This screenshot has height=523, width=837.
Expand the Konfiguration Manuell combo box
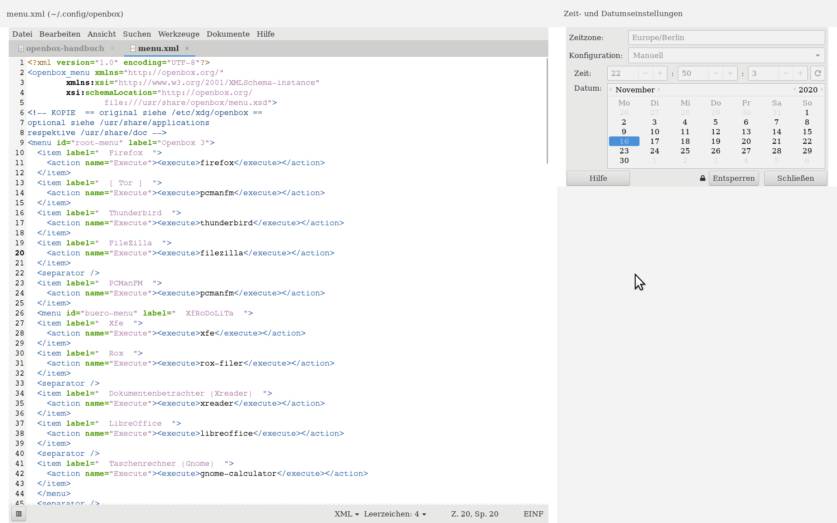click(726, 55)
